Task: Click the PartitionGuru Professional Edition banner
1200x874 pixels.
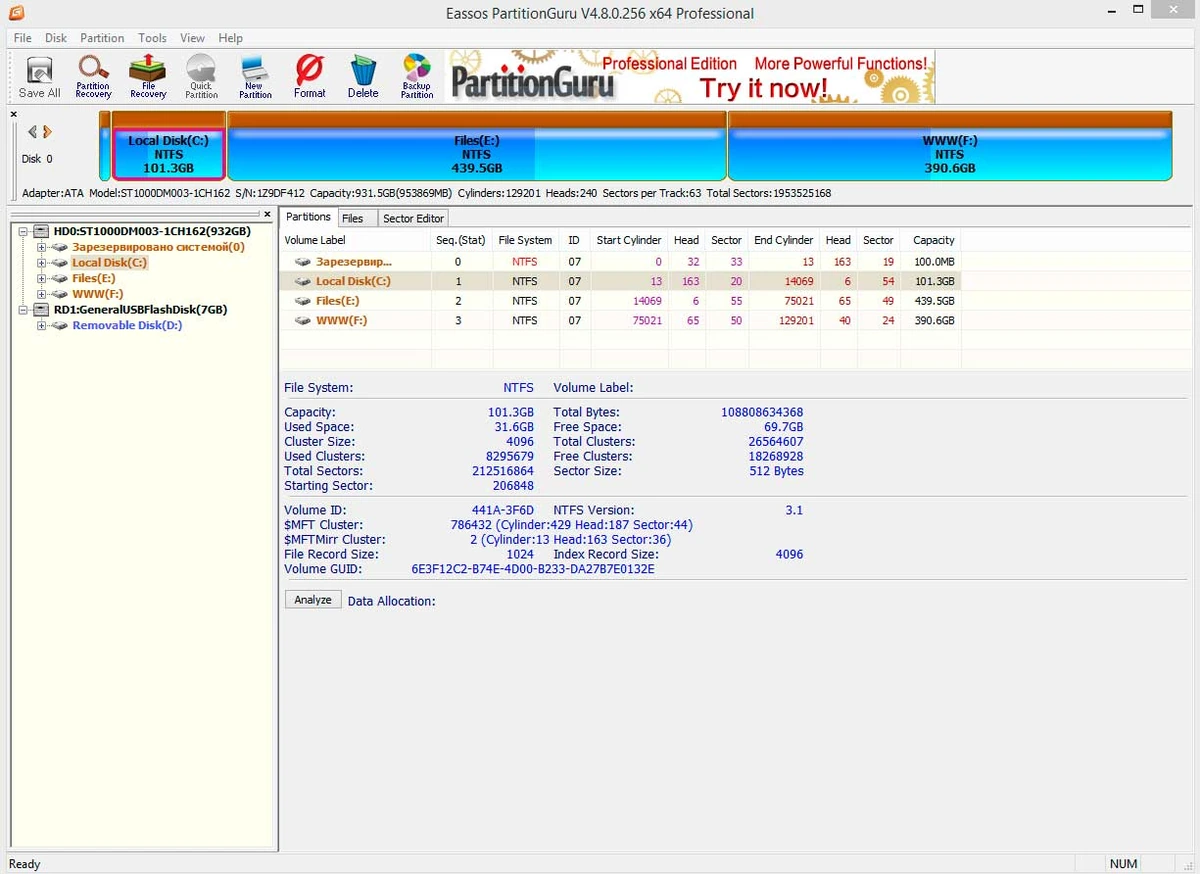Action: click(690, 77)
